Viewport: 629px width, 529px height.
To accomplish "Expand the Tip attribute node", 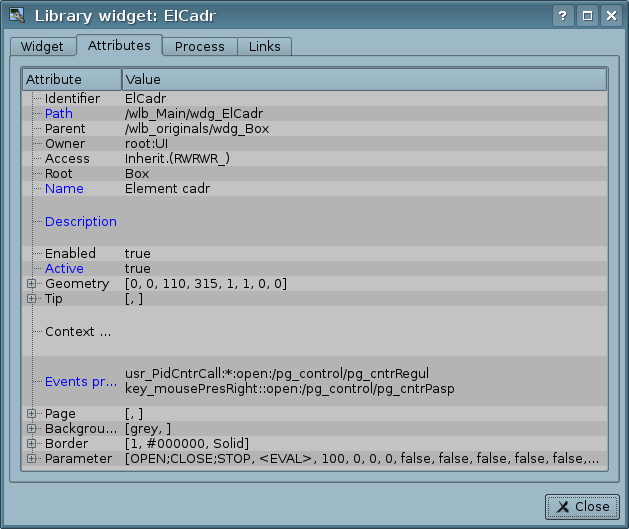I will tap(32, 299).
